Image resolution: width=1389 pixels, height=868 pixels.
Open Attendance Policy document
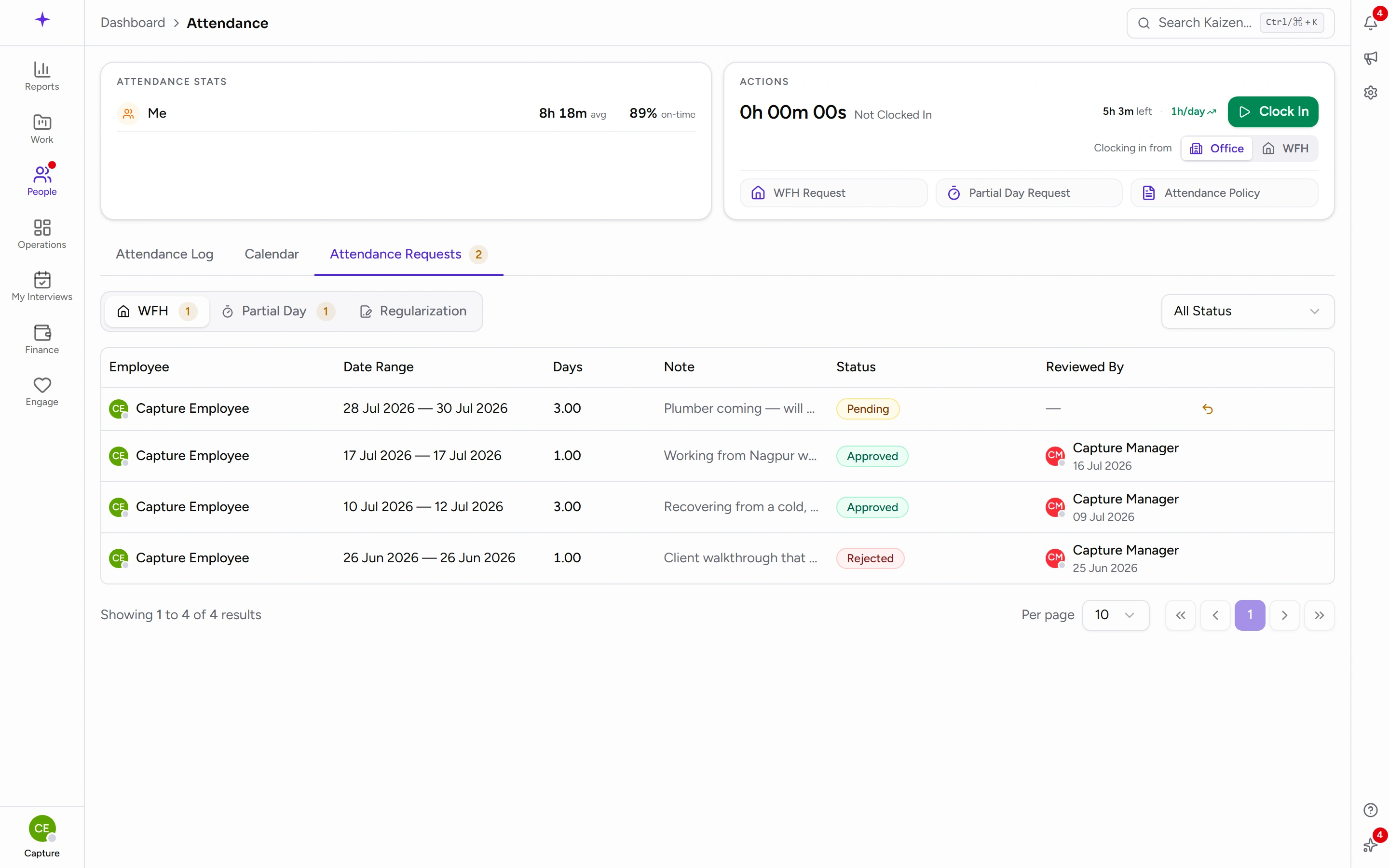coord(1224,193)
